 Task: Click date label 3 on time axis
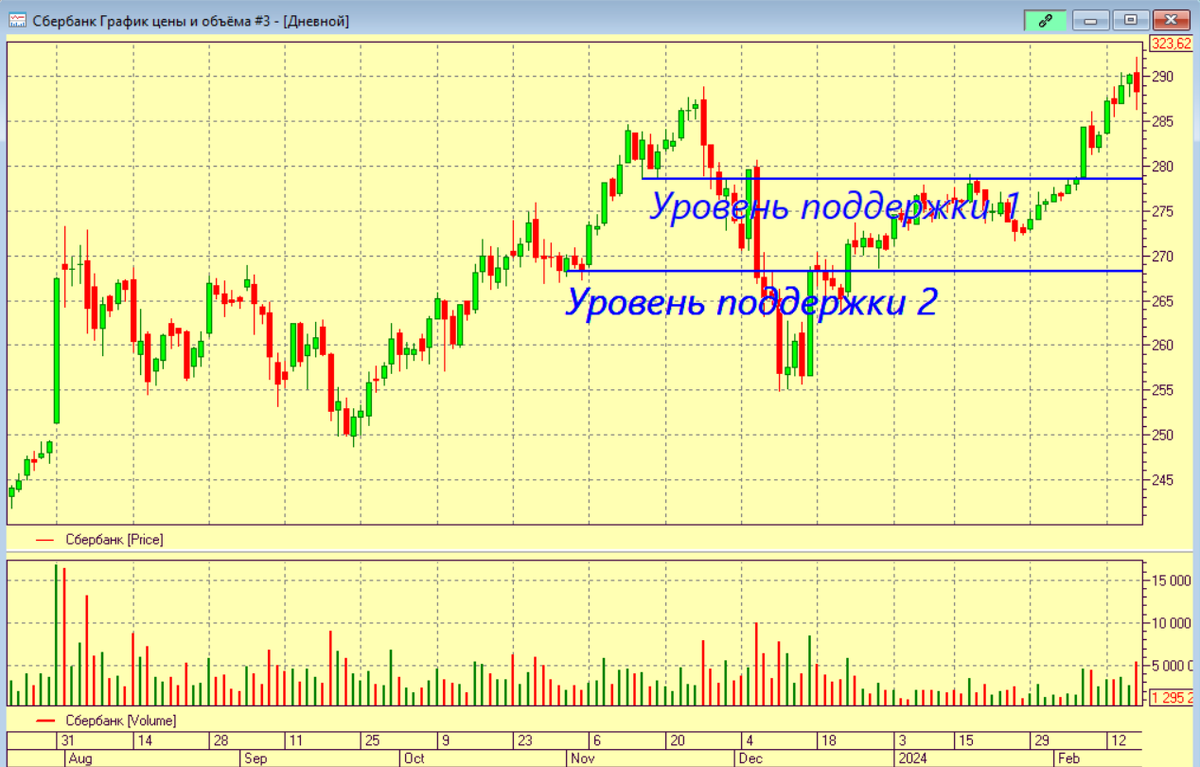(x=903, y=740)
